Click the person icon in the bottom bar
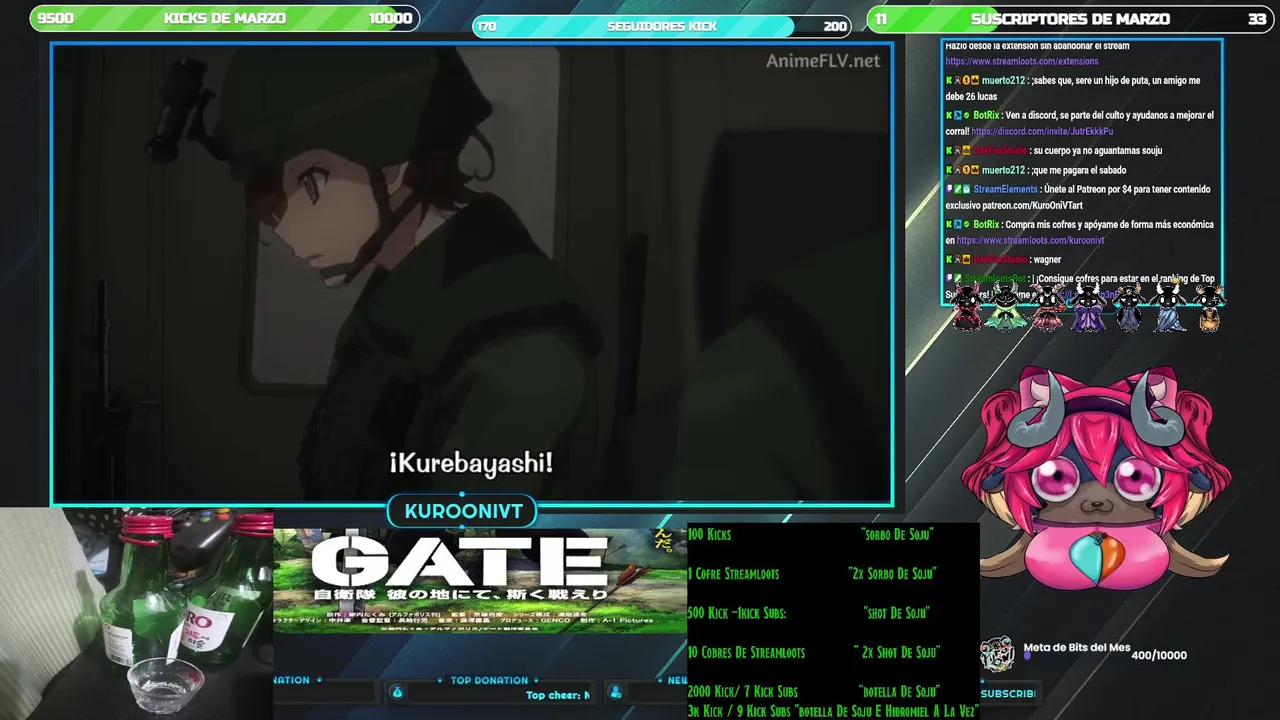 pyautogui.click(x=616, y=692)
